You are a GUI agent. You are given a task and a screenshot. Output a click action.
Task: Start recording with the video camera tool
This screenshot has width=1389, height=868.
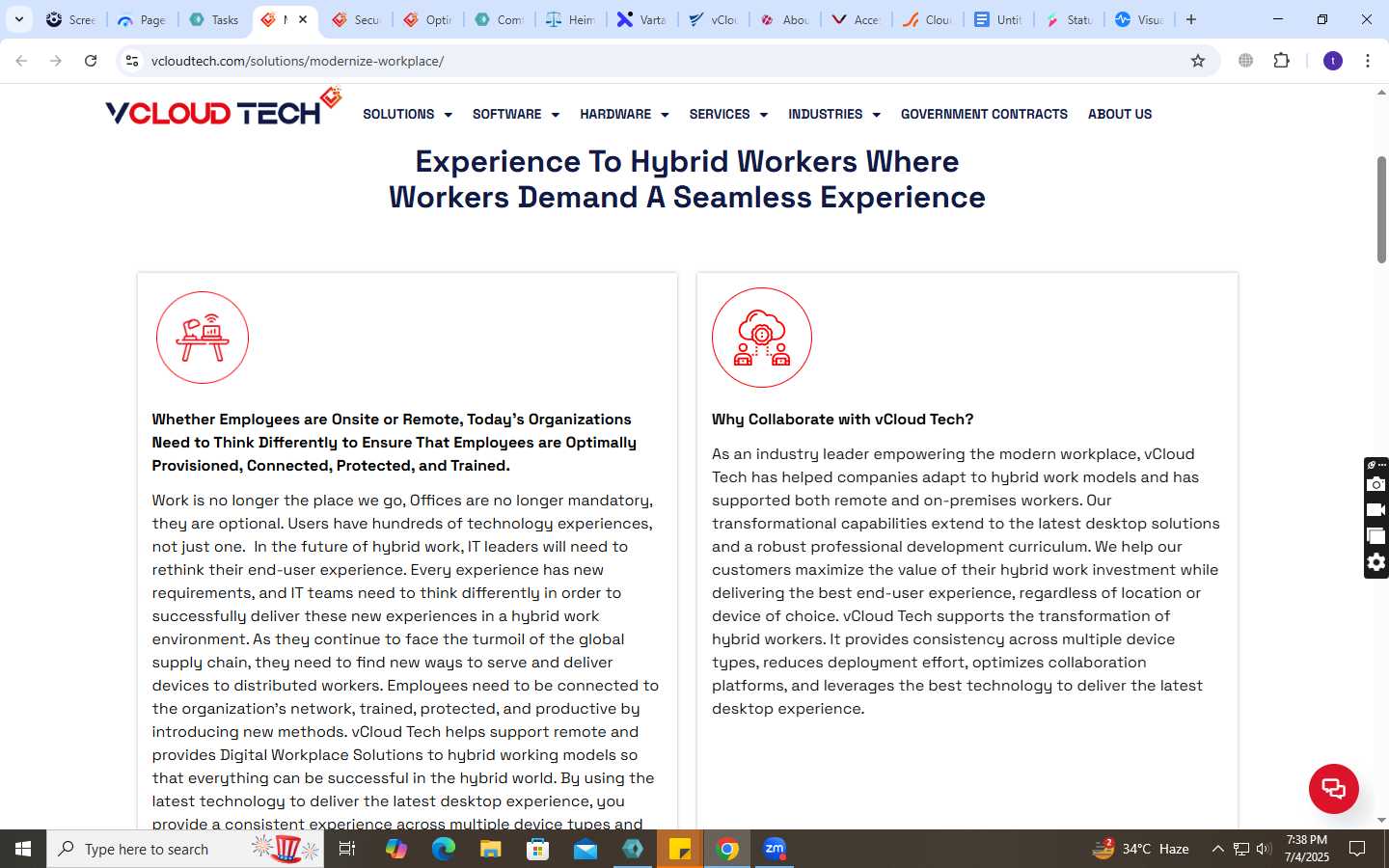(x=1376, y=510)
